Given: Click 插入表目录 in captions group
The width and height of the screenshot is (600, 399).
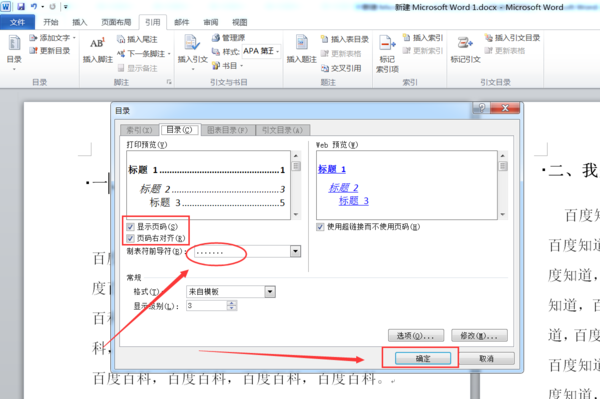Looking at the screenshot, I should click(345, 39).
